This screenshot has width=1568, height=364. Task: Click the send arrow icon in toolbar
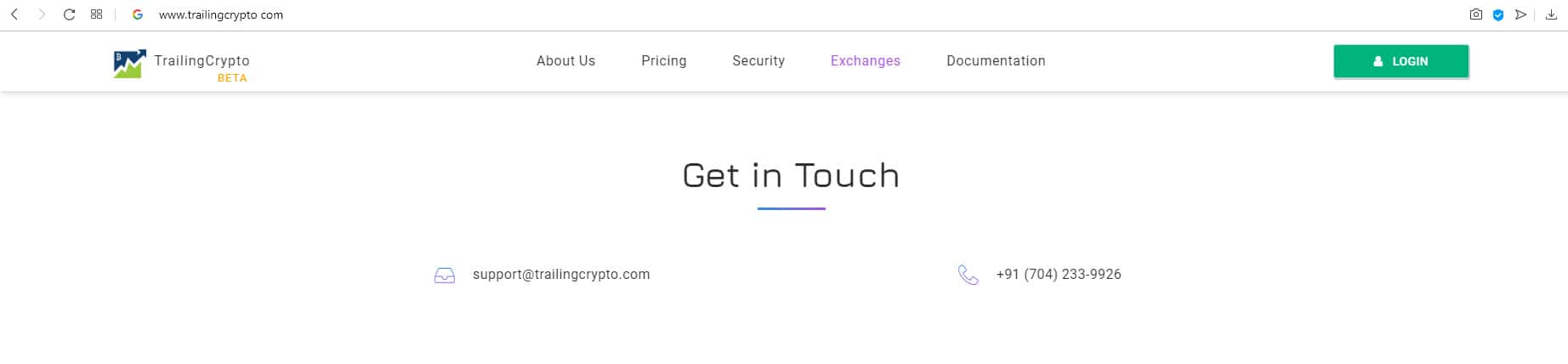[x=1520, y=14]
